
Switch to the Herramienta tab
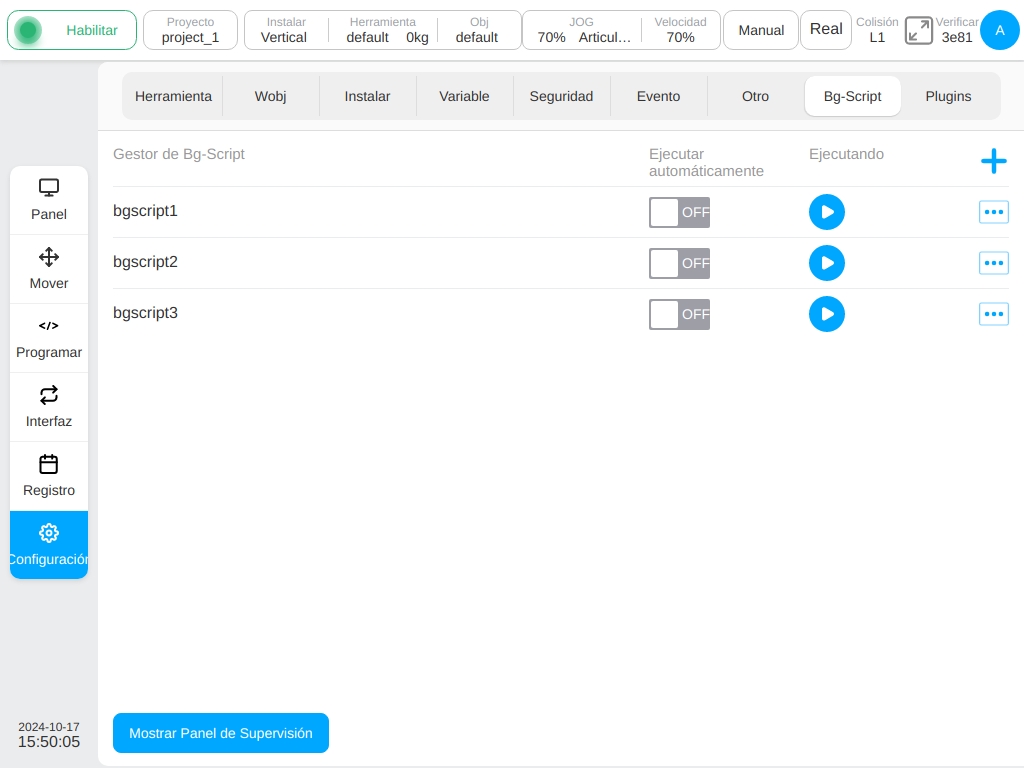[x=173, y=96]
